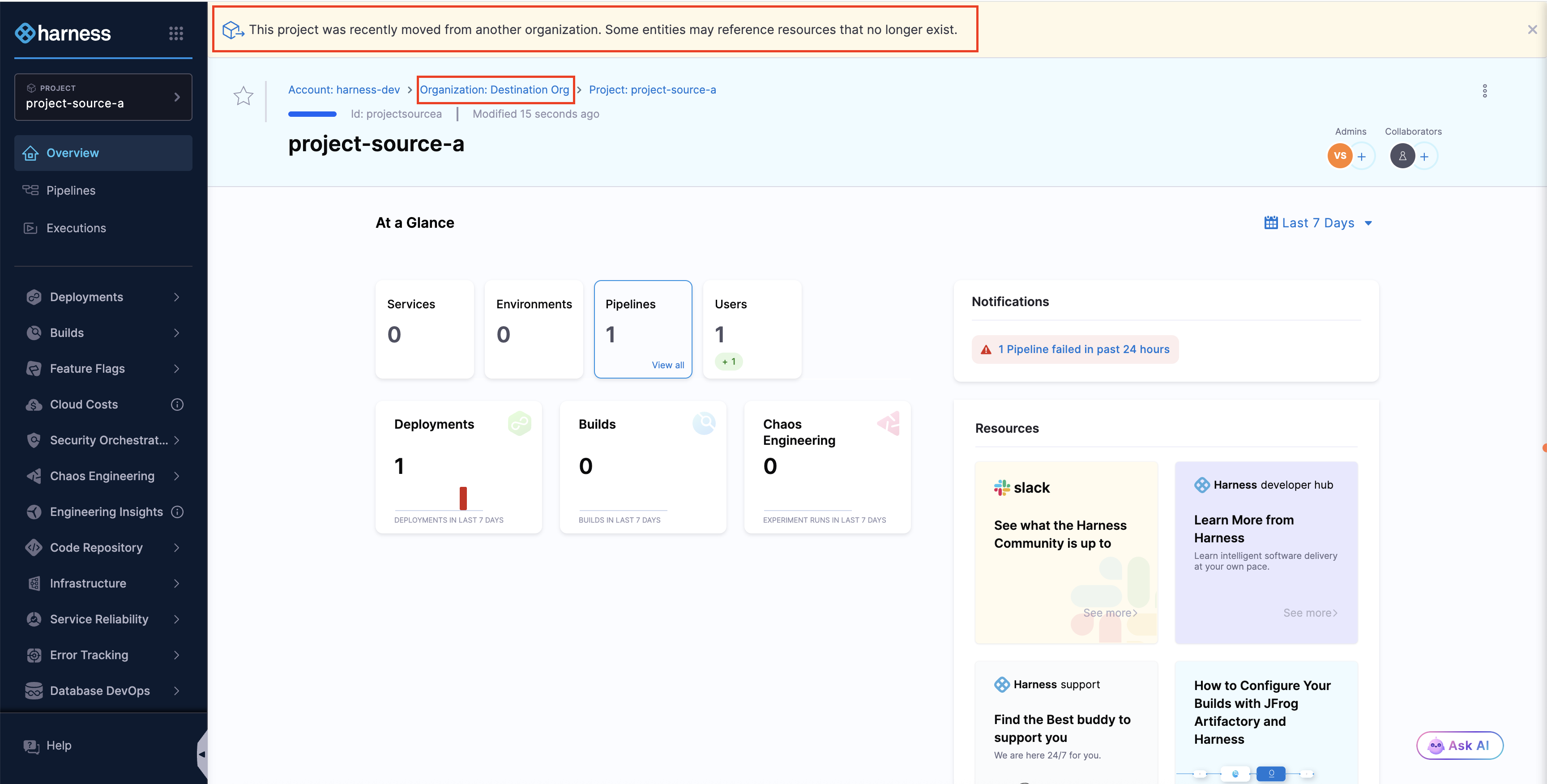Collapse the side navigation panel
The width and height of the screenshot is (1547, 784).
tap(202, 754)
